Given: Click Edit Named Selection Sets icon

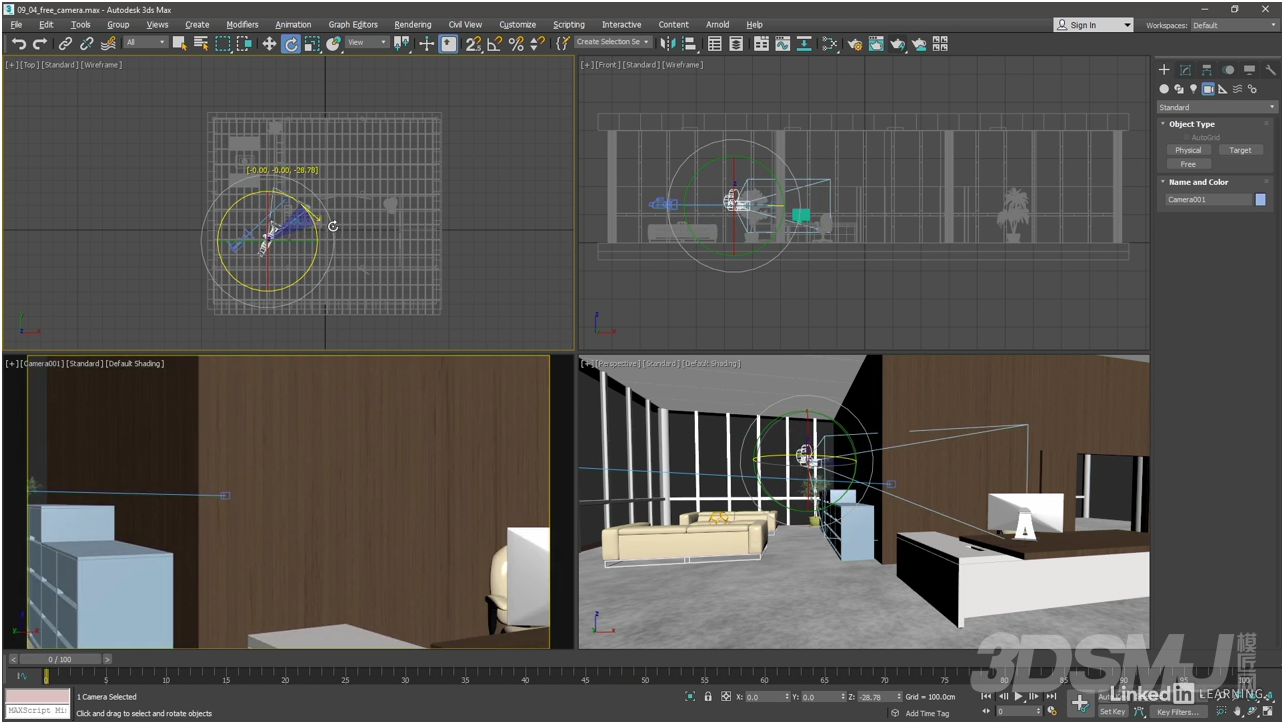Looking at the screenshot, I should (563, 43).
